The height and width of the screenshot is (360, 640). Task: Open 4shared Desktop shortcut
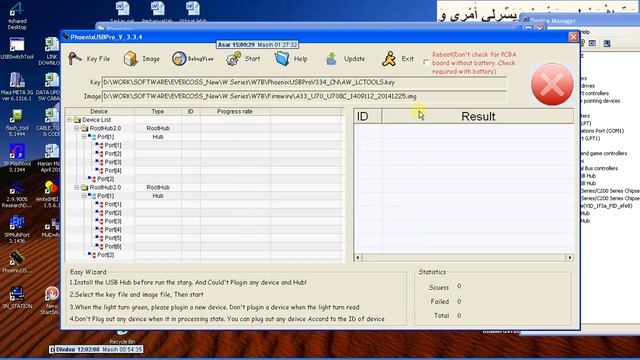click(17, 16)
